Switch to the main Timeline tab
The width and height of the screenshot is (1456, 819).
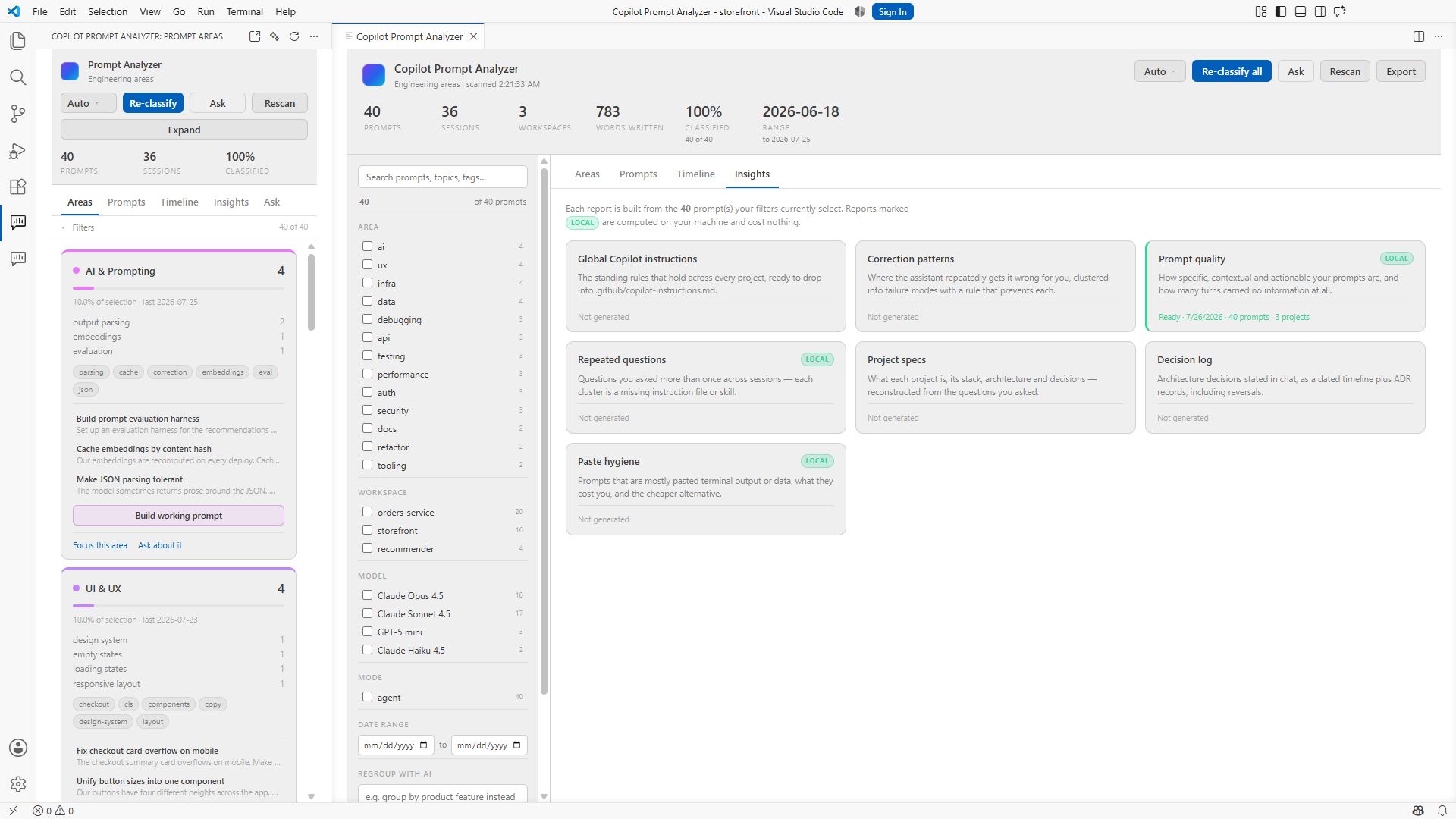[x=695, y=174]
